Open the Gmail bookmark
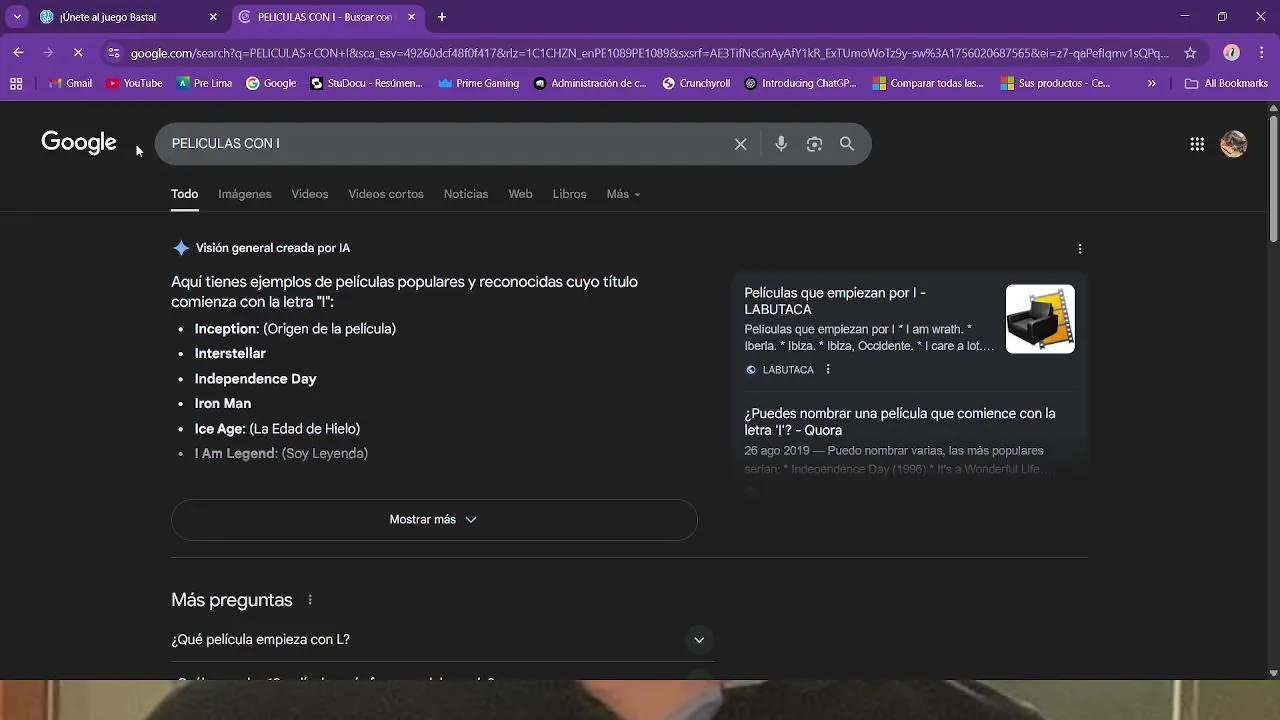Screen dimensions: 1280x720 tap(70, 83)
